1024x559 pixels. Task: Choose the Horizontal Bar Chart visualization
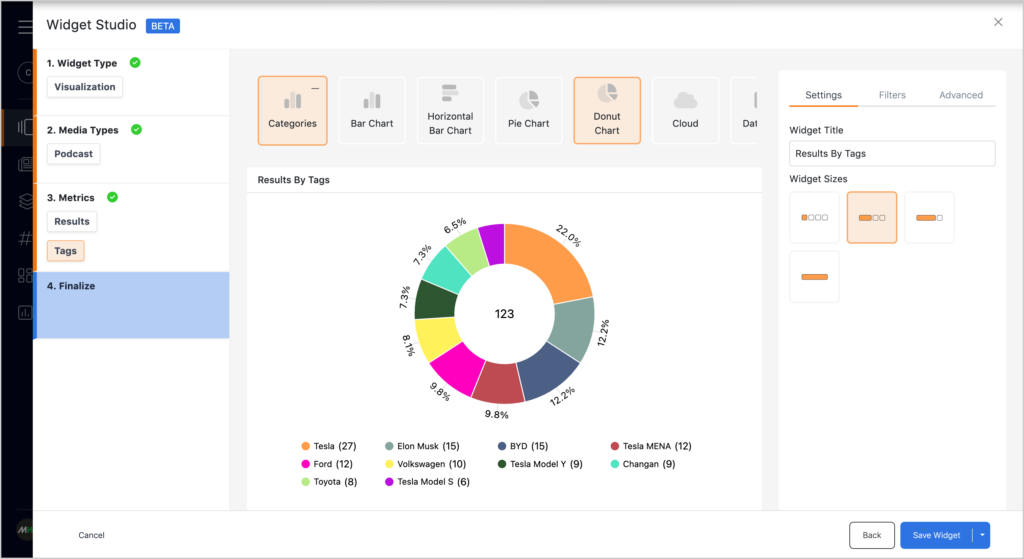[450, 110]
